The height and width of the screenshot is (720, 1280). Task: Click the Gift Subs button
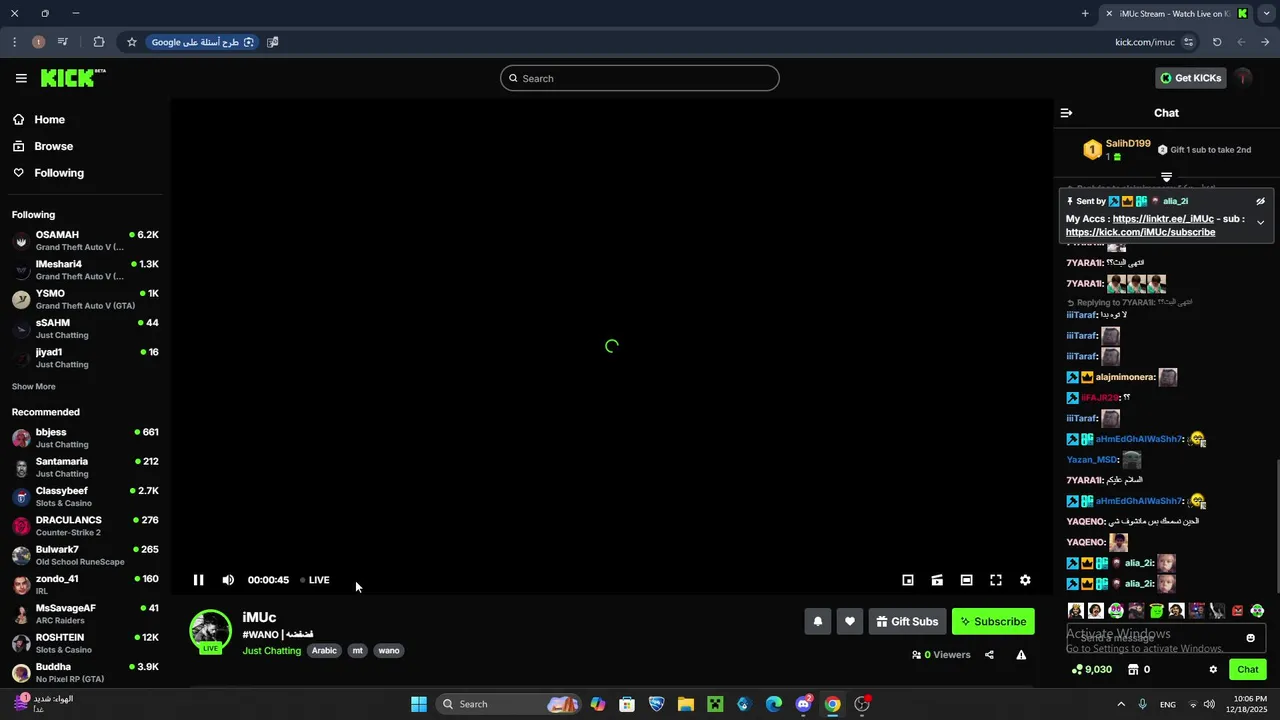point(907,621)
